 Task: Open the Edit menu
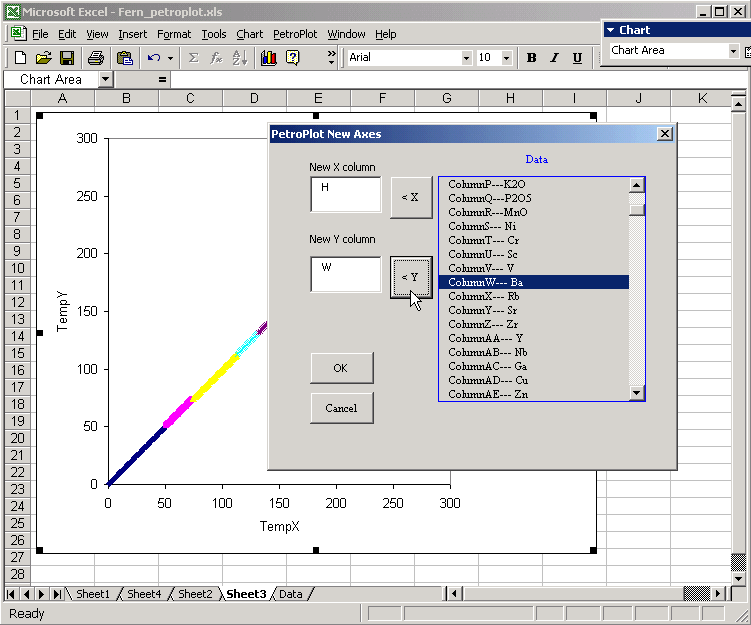(x=67, y=34)
